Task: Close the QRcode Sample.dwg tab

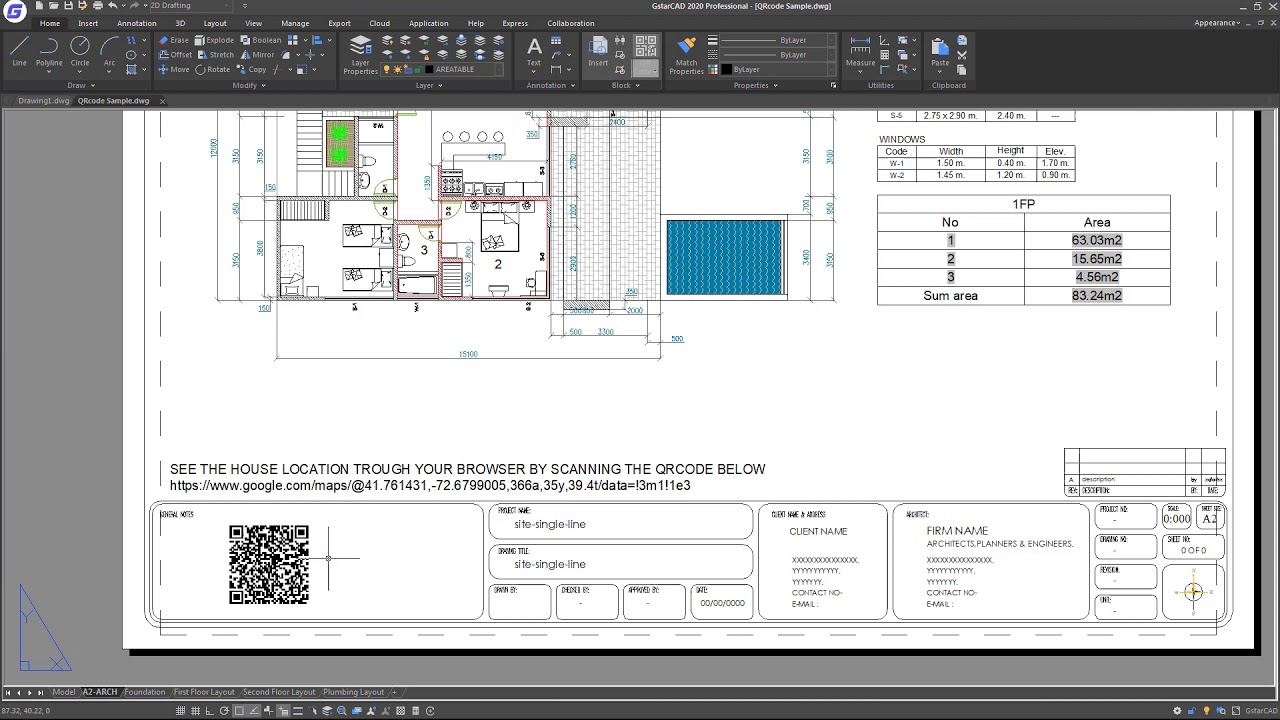Action: (162, 101)
